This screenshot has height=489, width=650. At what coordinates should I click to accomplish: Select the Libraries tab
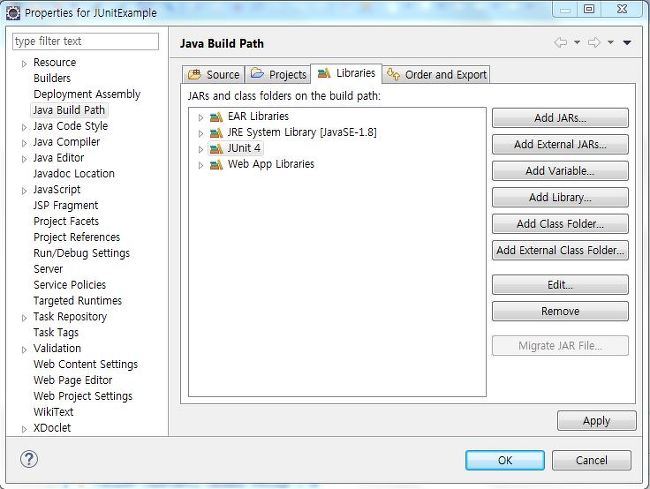(x=346, y=73)
